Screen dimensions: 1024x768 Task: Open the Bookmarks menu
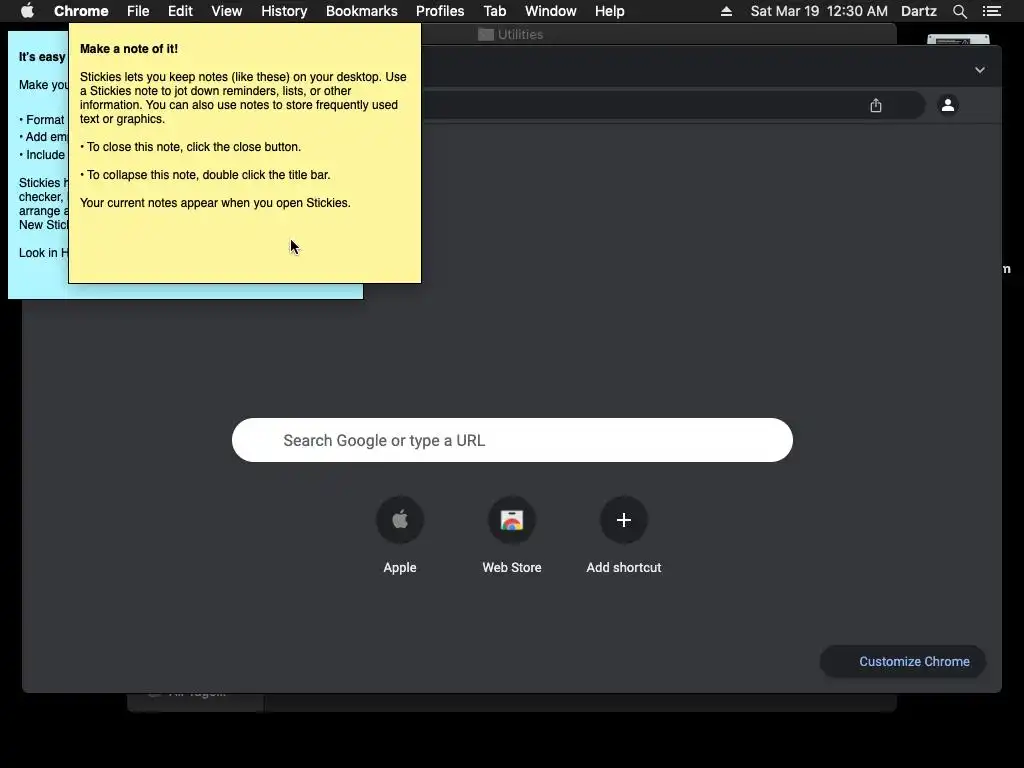pos(362,11)
